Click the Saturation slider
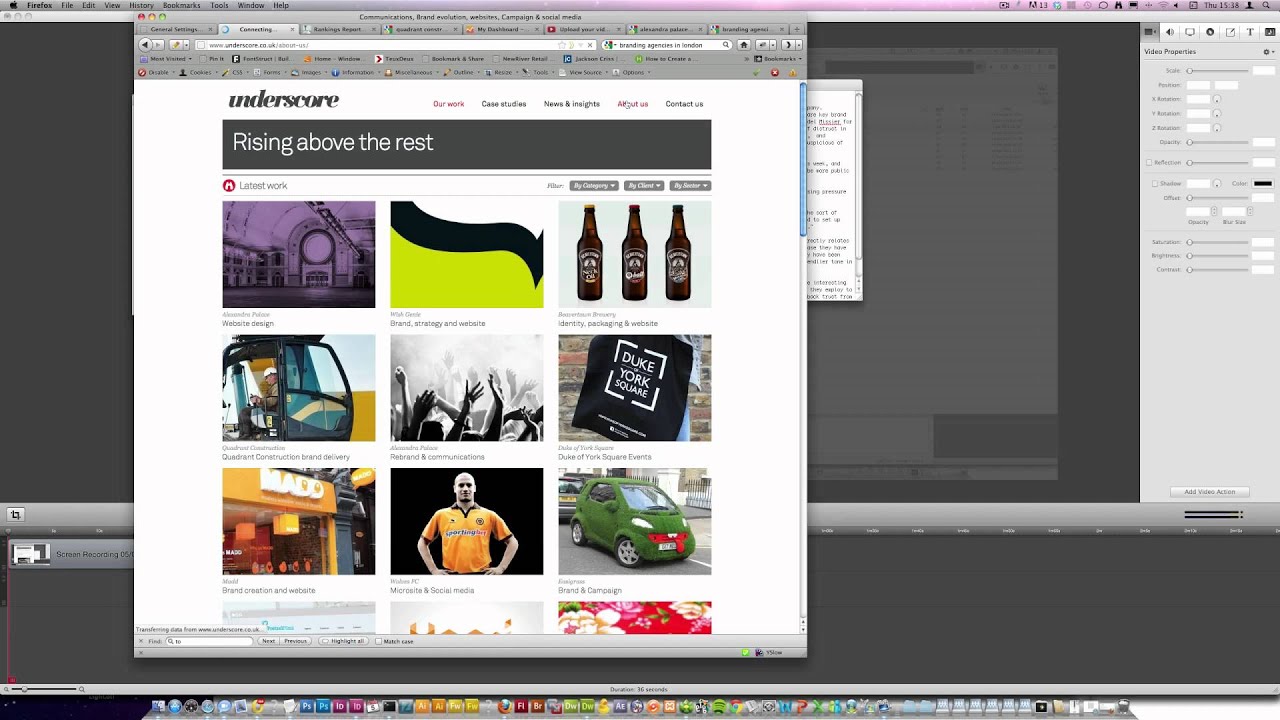The image size is (1280, 720). coord(1217,242)
